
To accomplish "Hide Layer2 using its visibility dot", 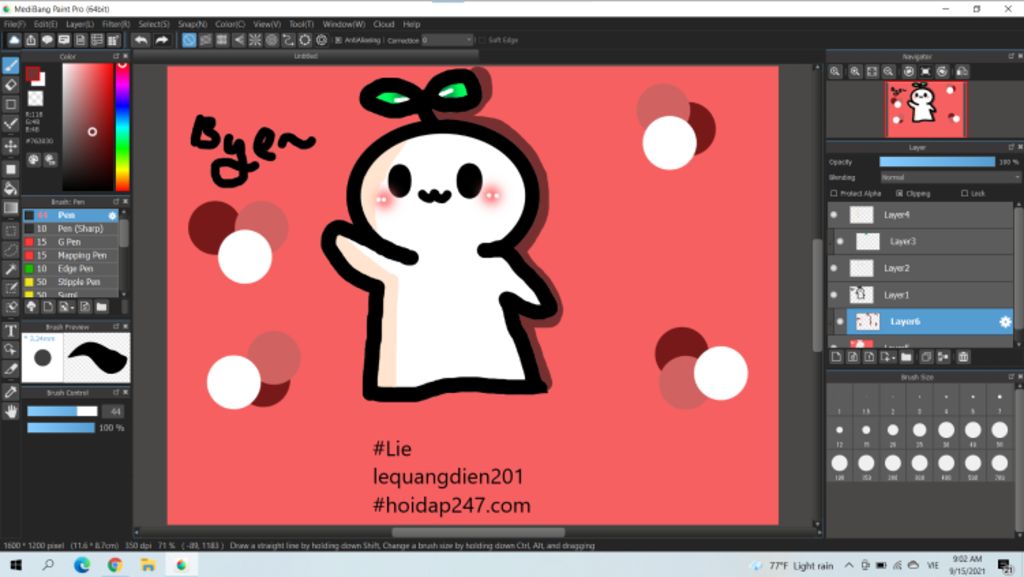I will [834, 268].
